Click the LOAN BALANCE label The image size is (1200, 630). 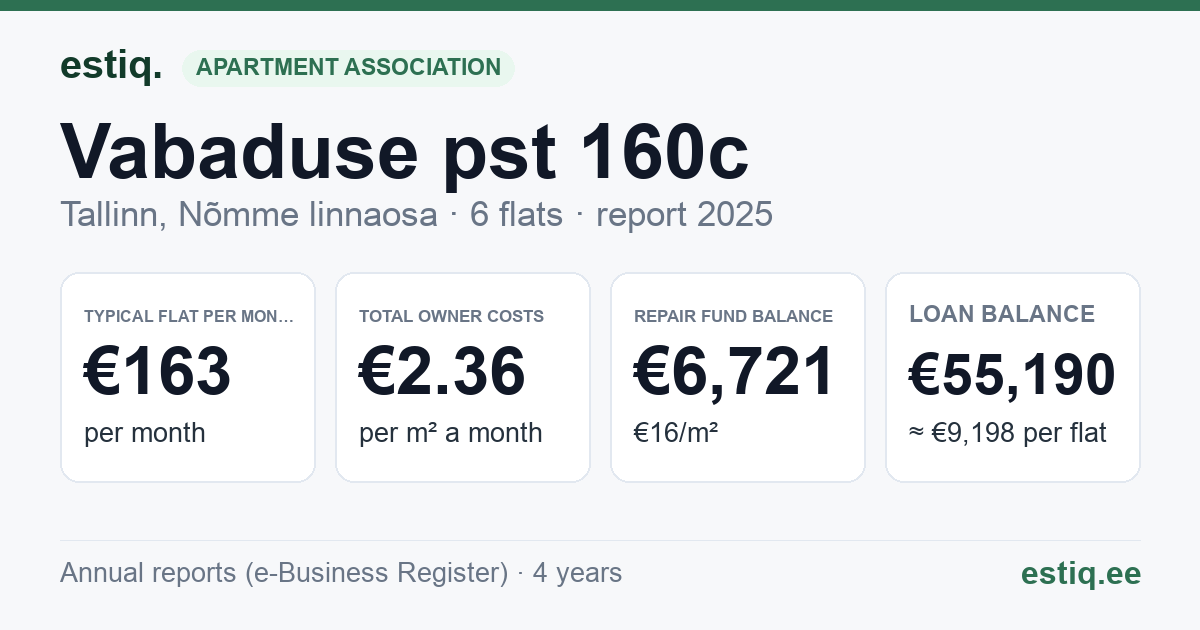tap(1002, 314)
